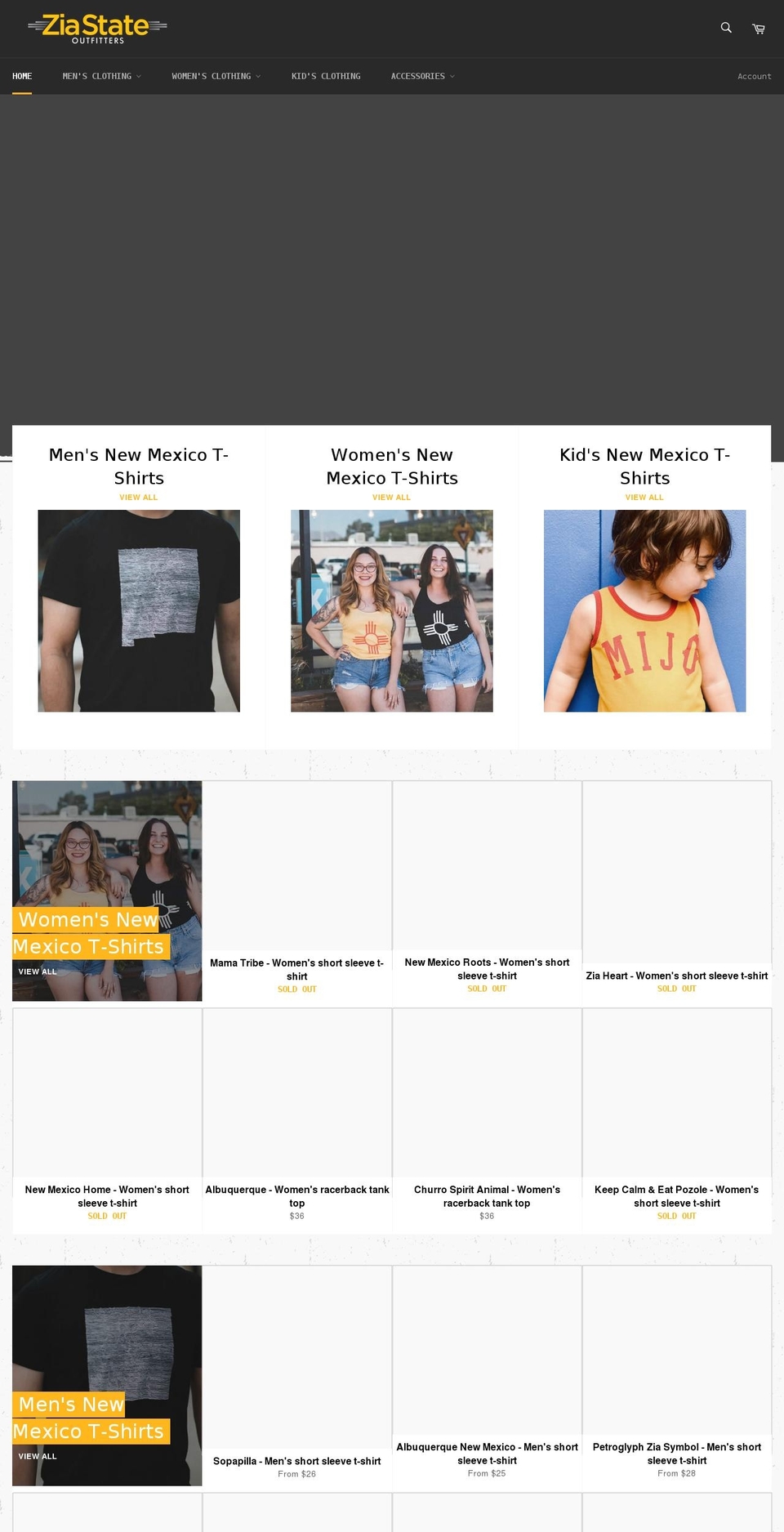The width and height of the screenshot is (784, 1532).
Task: Expand the Men's Clothing dropdown chevron
Action: [x=139, y=77]
